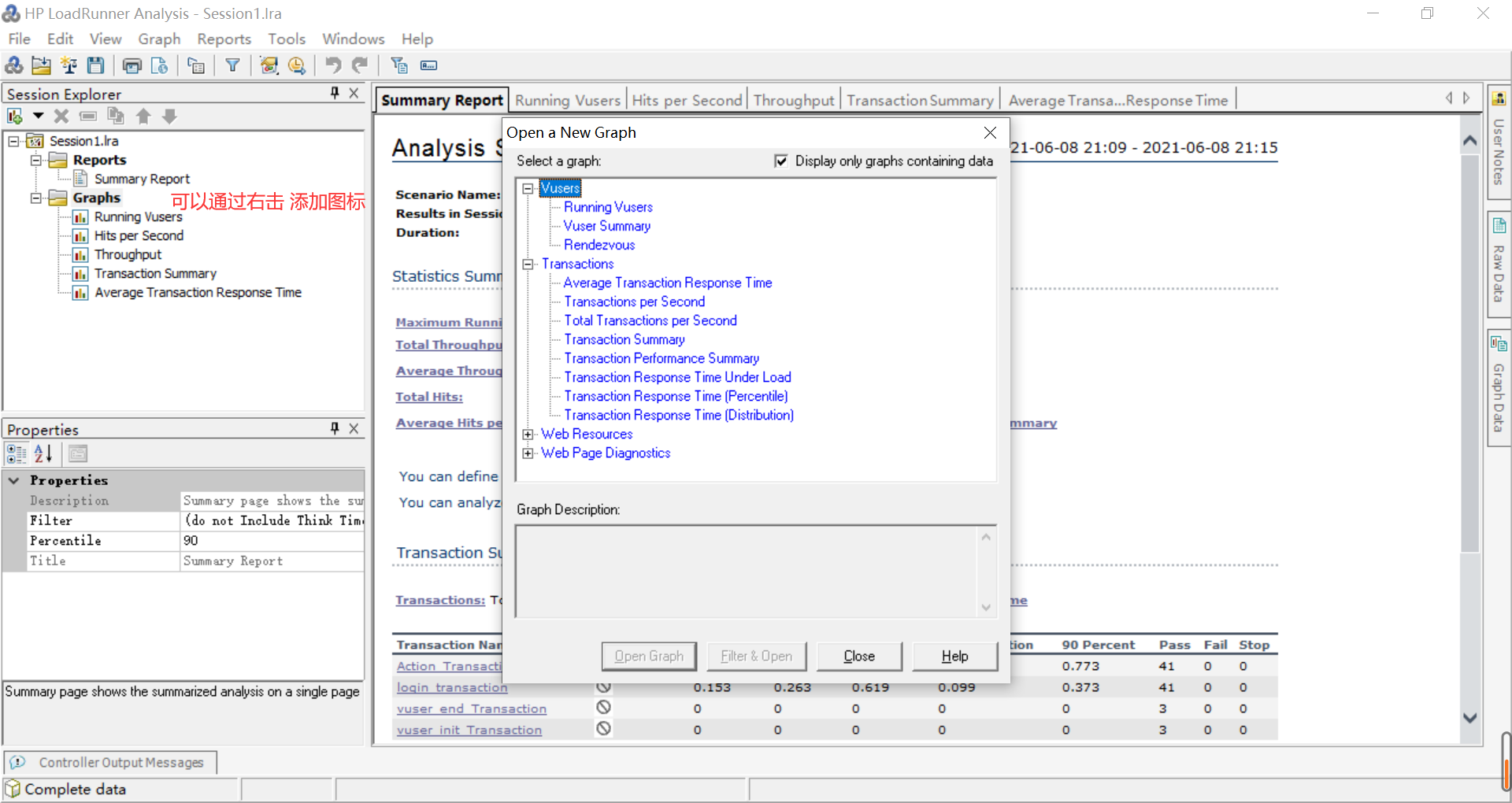Open the File menu
The height and width of the screenshot is (803, 1512).
click(19, 39)
